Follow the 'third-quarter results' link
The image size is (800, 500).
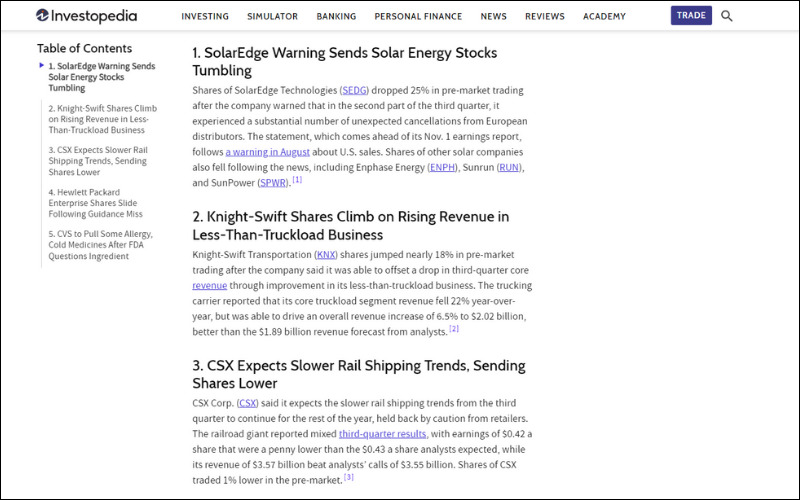point(383,434)
